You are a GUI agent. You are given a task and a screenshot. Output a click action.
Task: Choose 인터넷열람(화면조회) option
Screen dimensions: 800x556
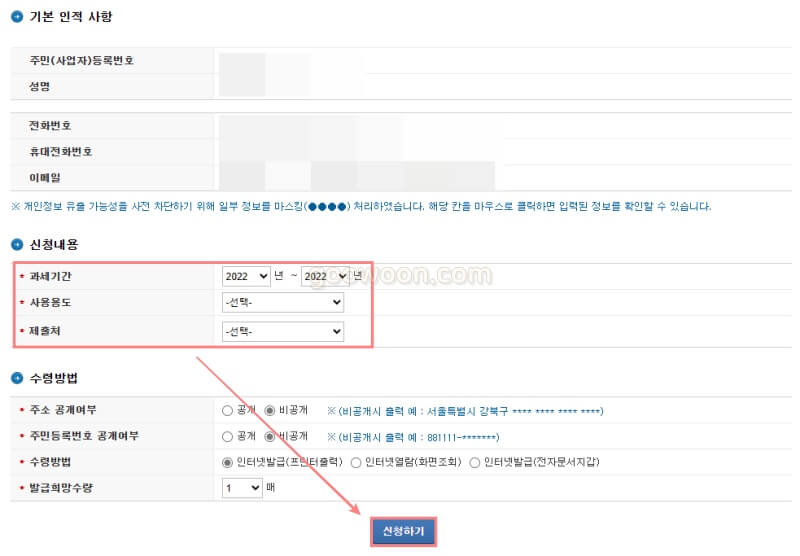356,463
